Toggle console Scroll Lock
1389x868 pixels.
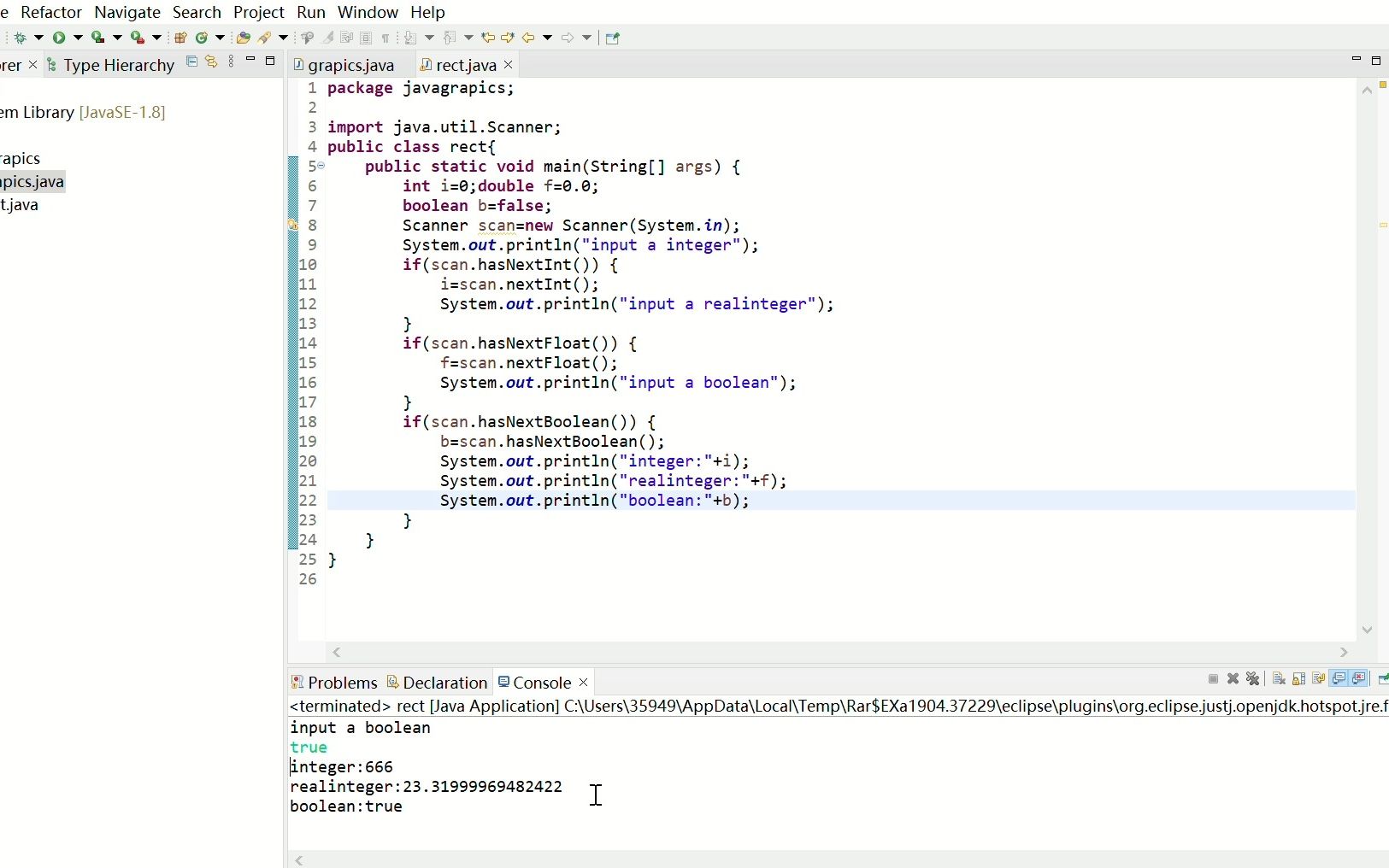pyautogui.click(x=1299, y=679)
